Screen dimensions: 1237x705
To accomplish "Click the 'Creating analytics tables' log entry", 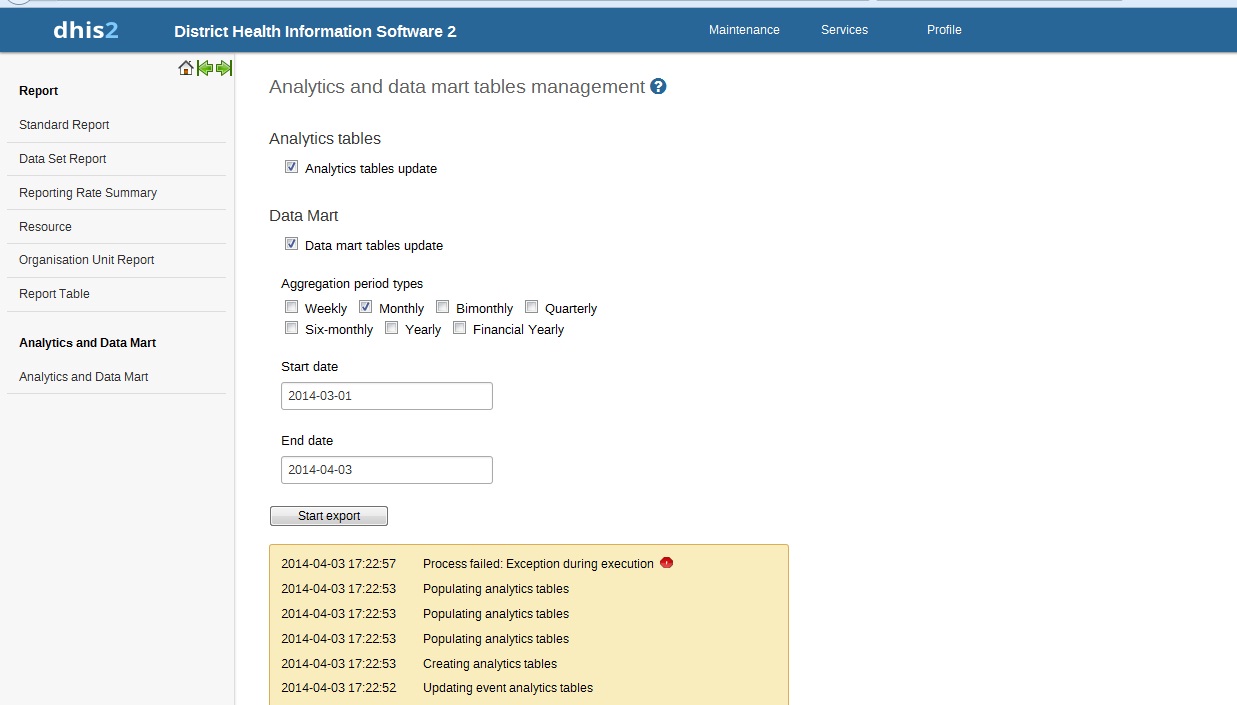I will [490, 664].
